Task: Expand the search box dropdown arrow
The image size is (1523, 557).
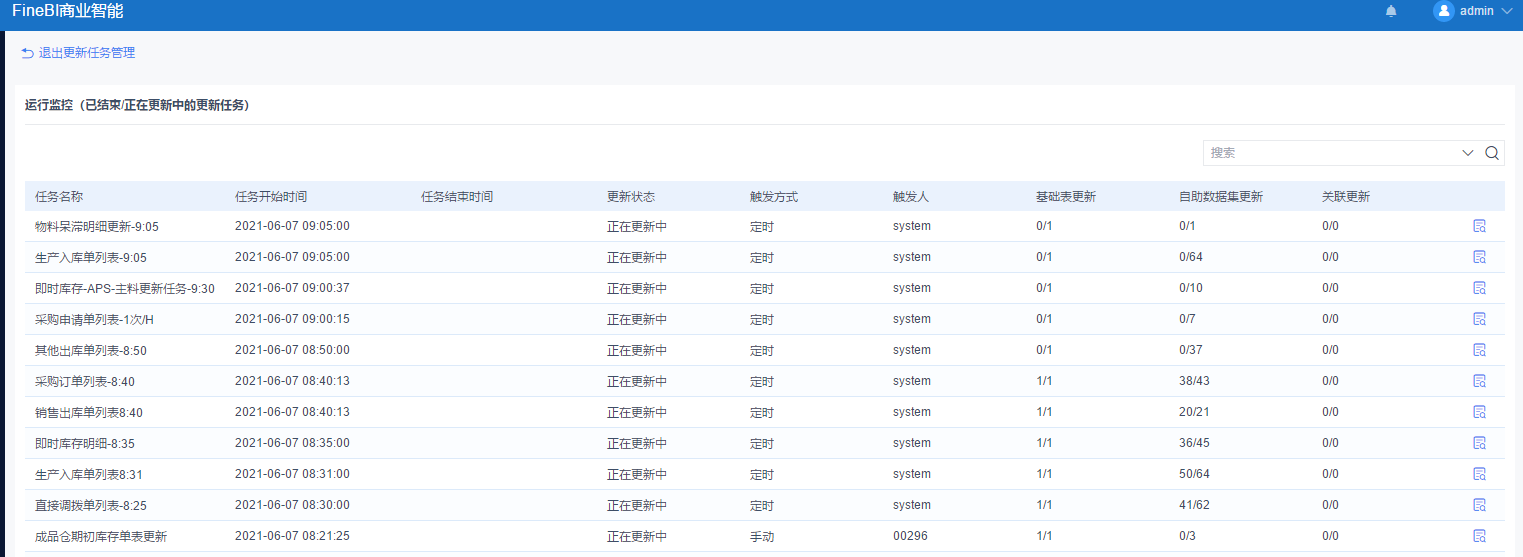Action: 1468,153
